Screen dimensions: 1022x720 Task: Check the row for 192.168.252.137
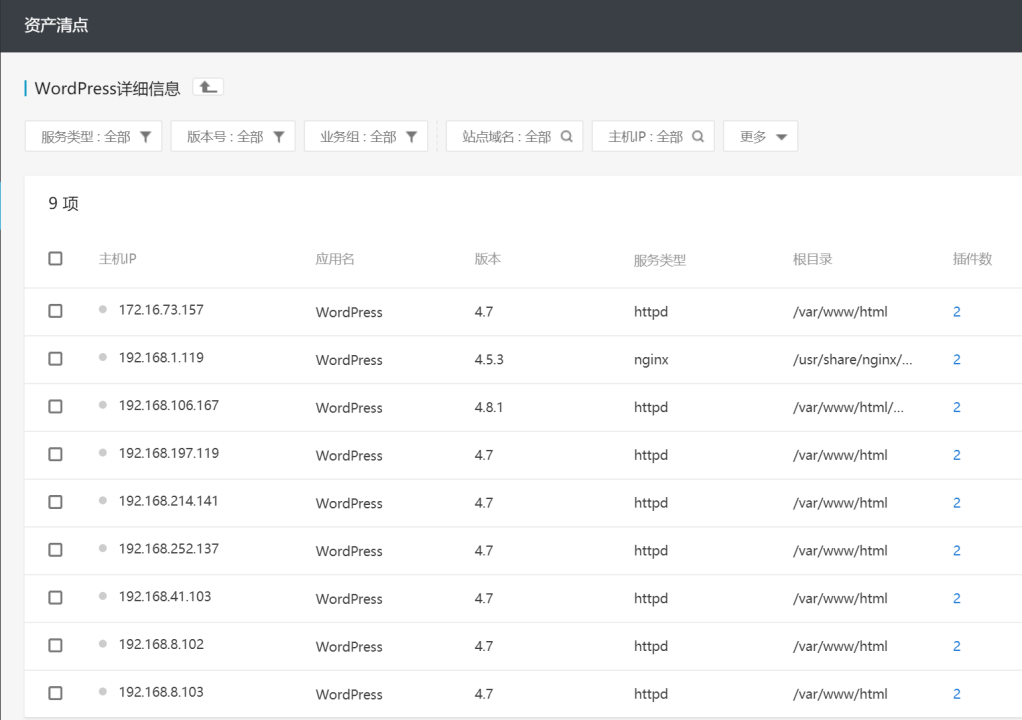click(55, 550)
